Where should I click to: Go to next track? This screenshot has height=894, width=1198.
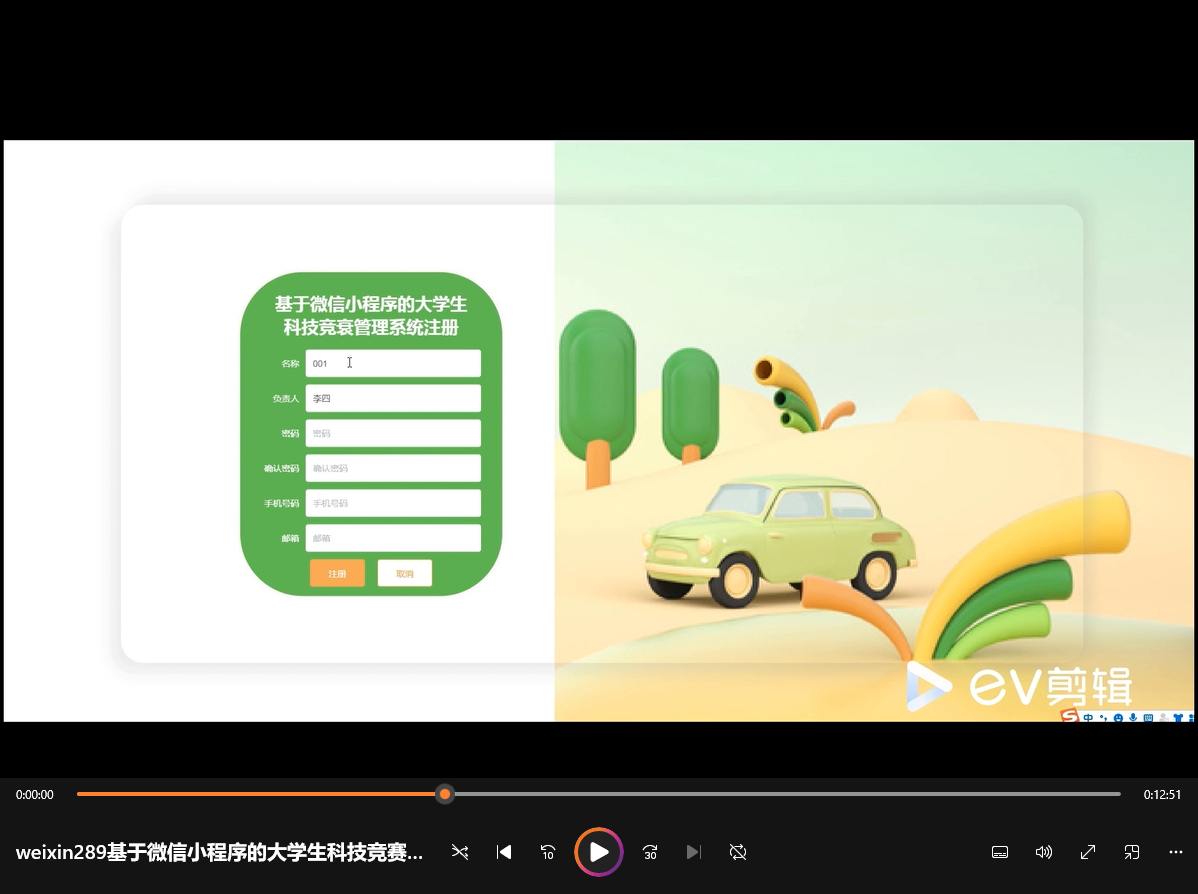click(x=694, y=852)
